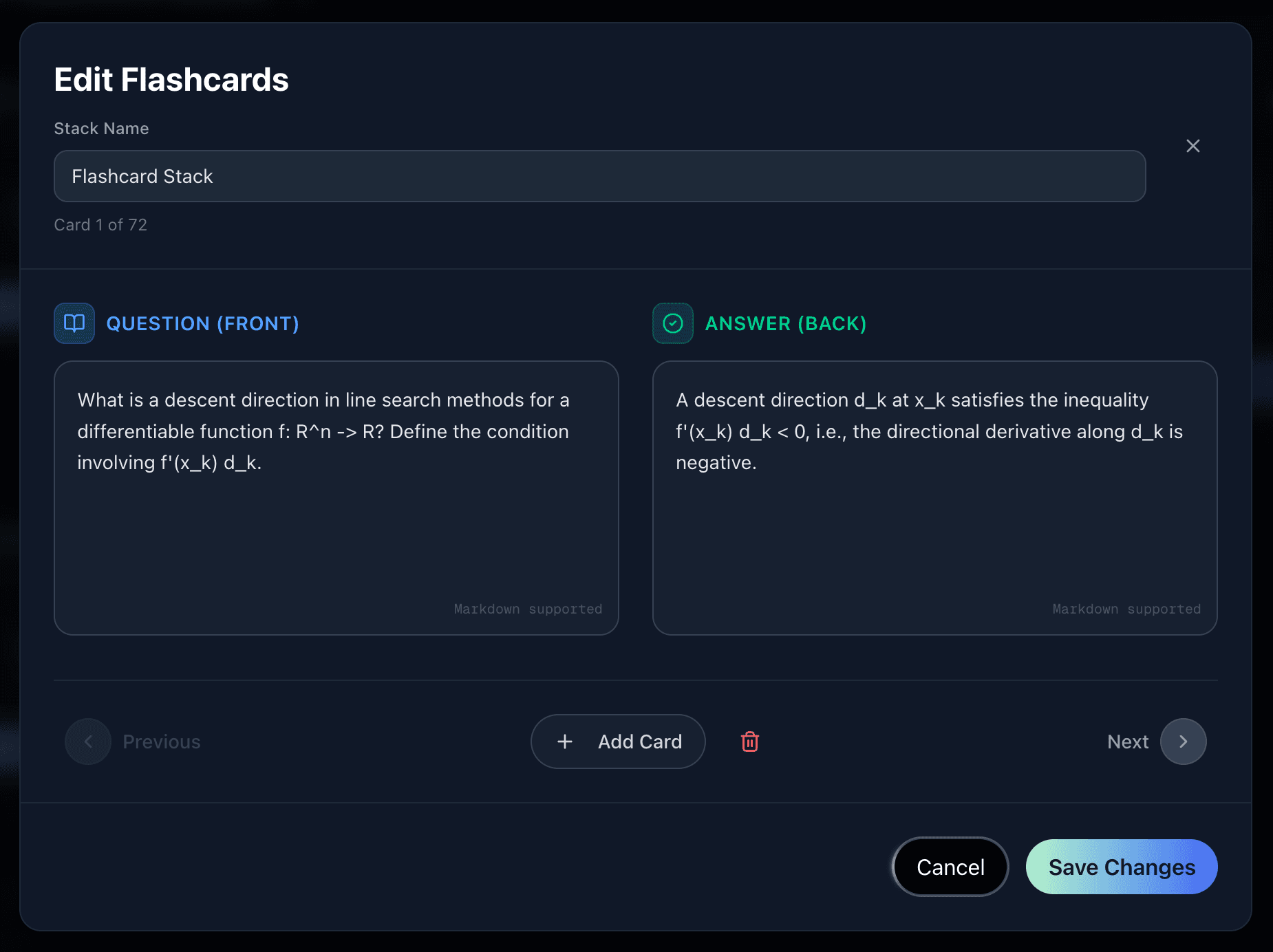Click the plus icon in Add Card
Viewport: 1273px width, 952px height.
point(565,742)
